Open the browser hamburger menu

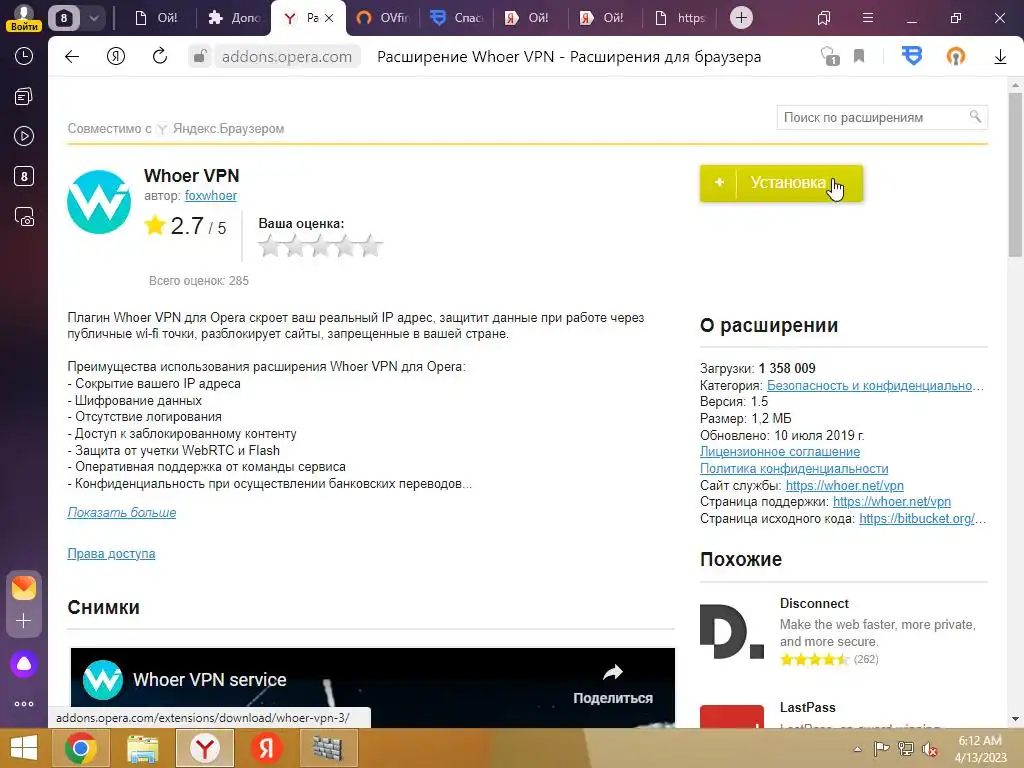pyautogui.click(x=868, y=18)
